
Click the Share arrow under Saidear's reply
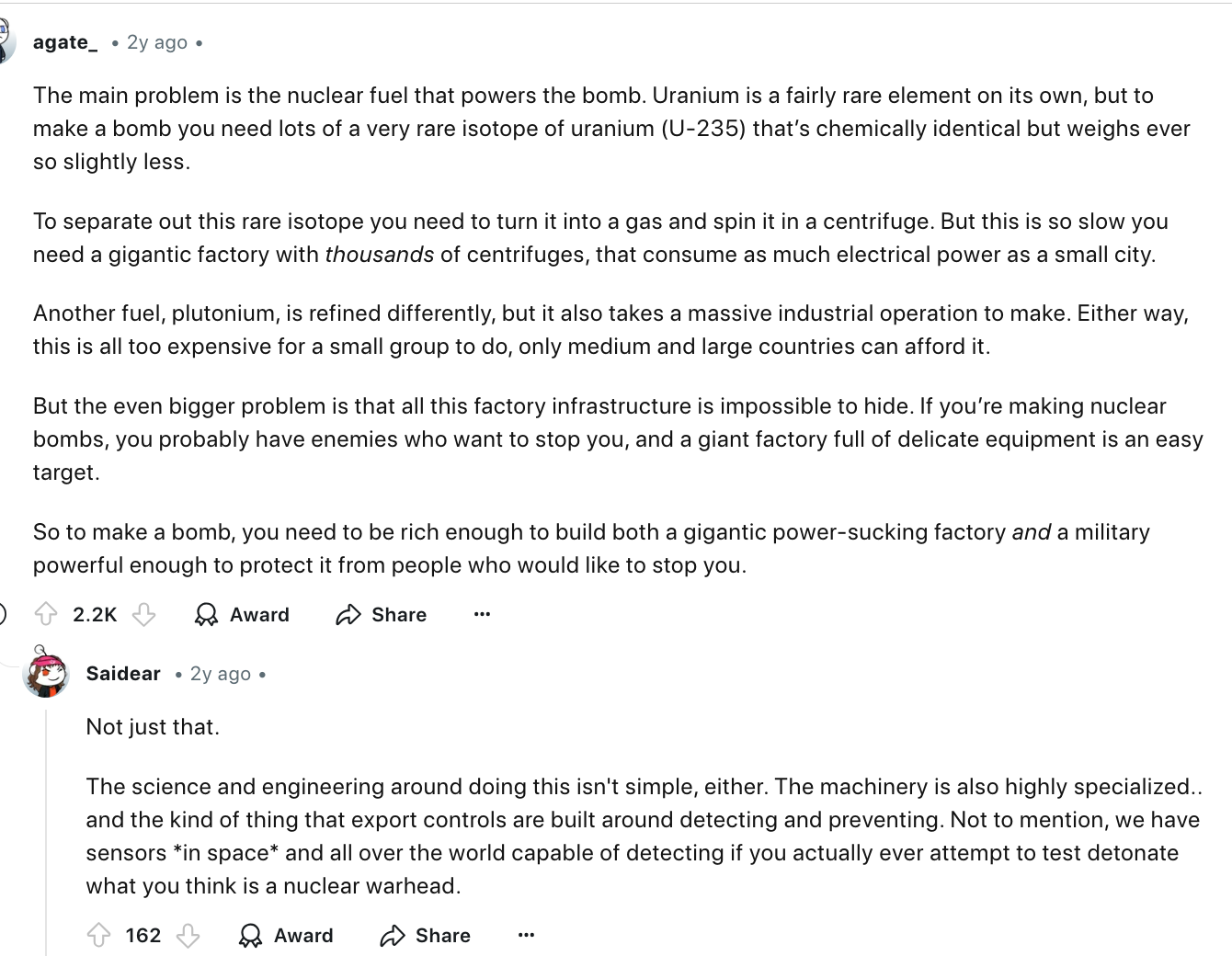tap(393, 935)
